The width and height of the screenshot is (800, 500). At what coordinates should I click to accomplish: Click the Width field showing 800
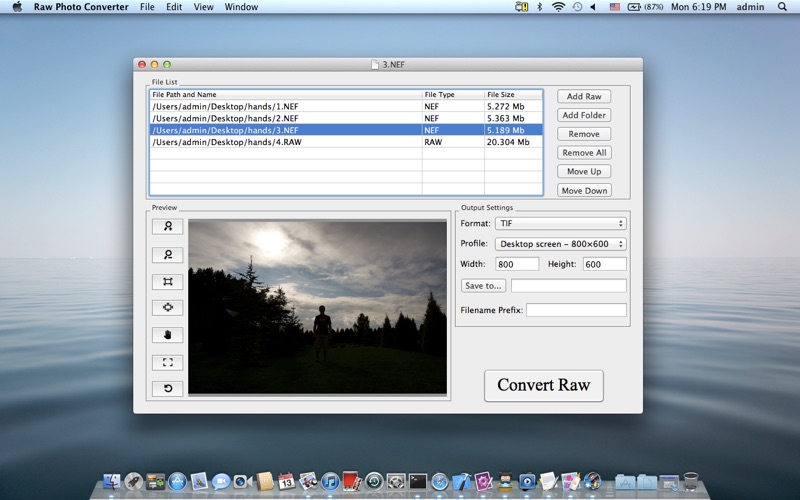pyautogui.click(x=517, y=264)
